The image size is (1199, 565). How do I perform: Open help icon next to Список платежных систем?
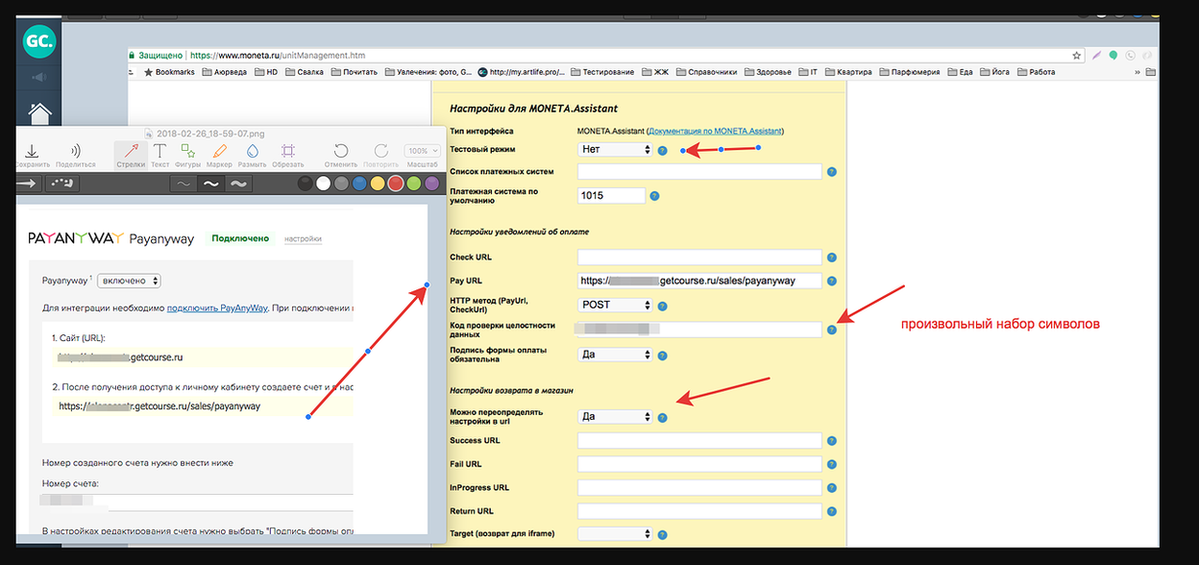[832, 172]
